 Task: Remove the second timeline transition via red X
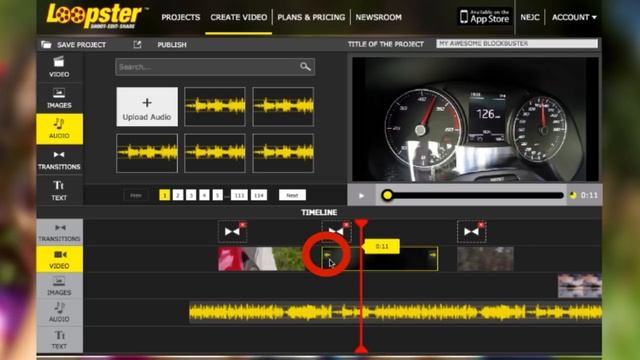point(346,225)
